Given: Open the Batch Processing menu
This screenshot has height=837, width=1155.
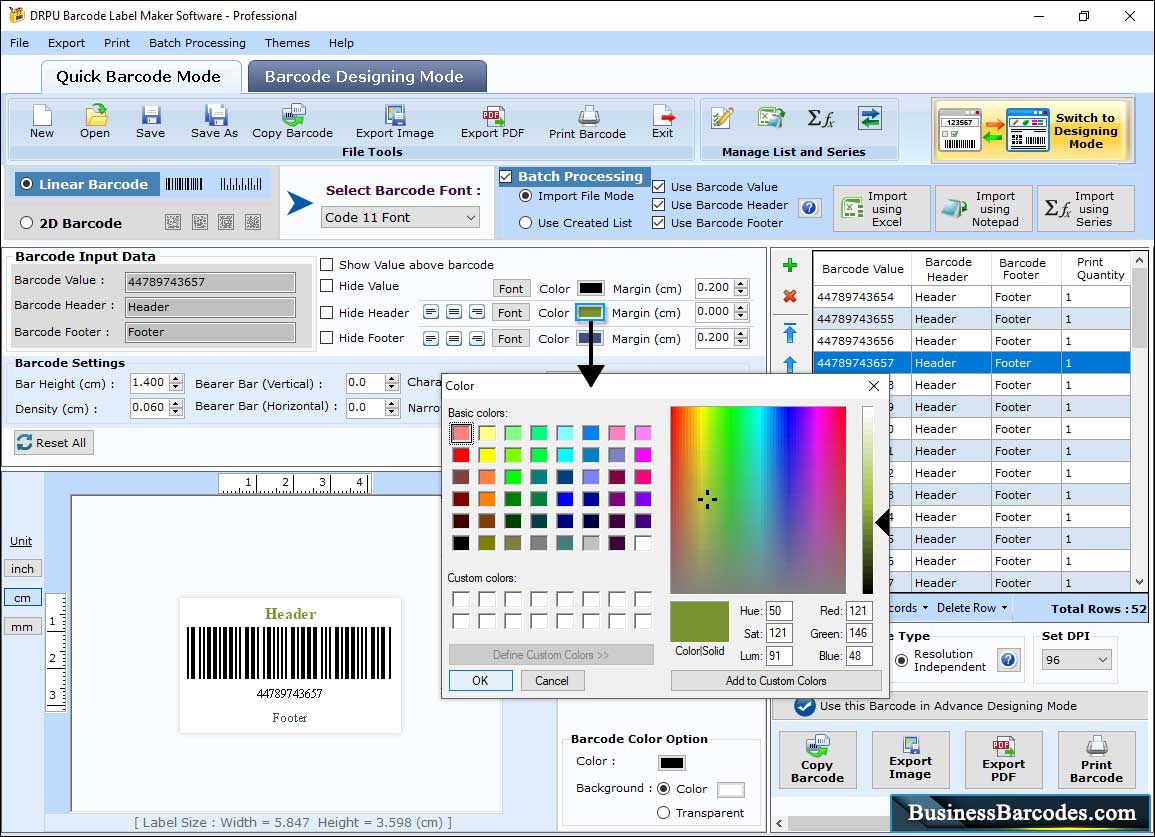Looking at the screenshot, I should tap(197, 43).
